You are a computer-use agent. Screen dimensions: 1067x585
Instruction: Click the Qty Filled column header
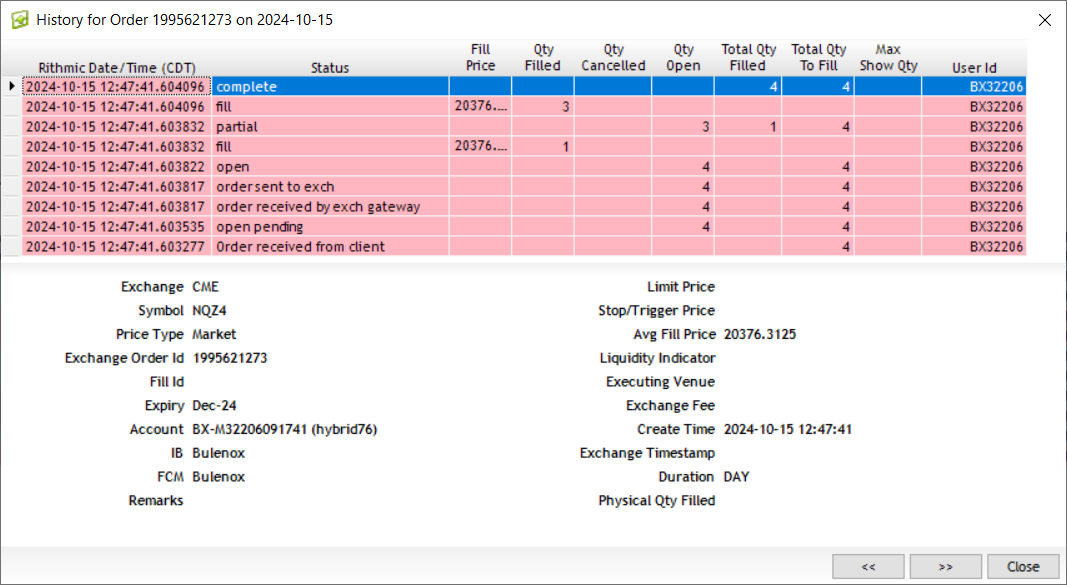pos(543,58)
